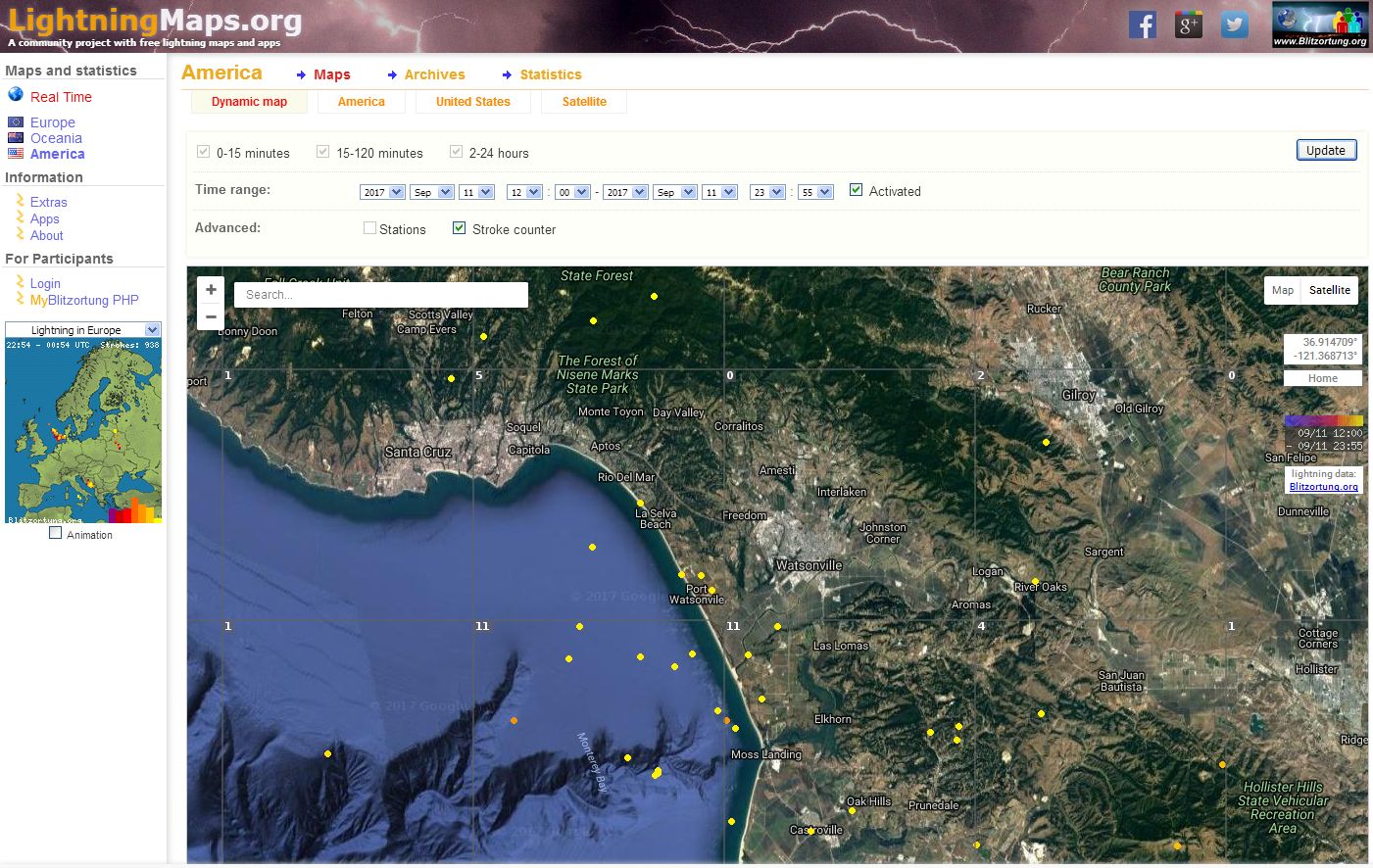Enable the Animation checkbox
Viewport: 1373px width, 868px height.
pyautogui.click(x=56, y=534)
